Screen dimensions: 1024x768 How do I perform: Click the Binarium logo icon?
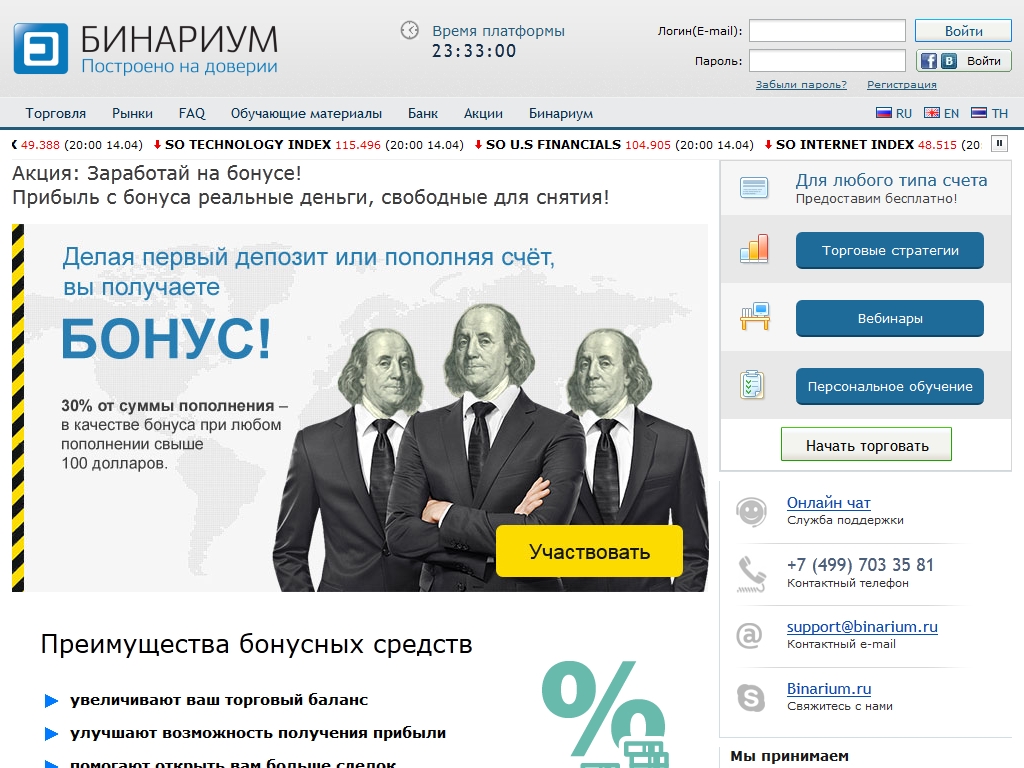(40, 49)
